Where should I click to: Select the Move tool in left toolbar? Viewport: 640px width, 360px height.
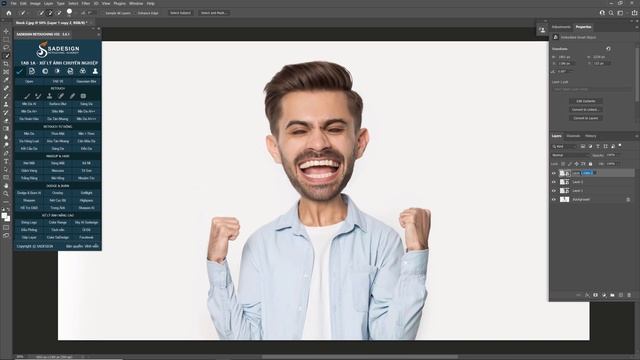(6, 31)
